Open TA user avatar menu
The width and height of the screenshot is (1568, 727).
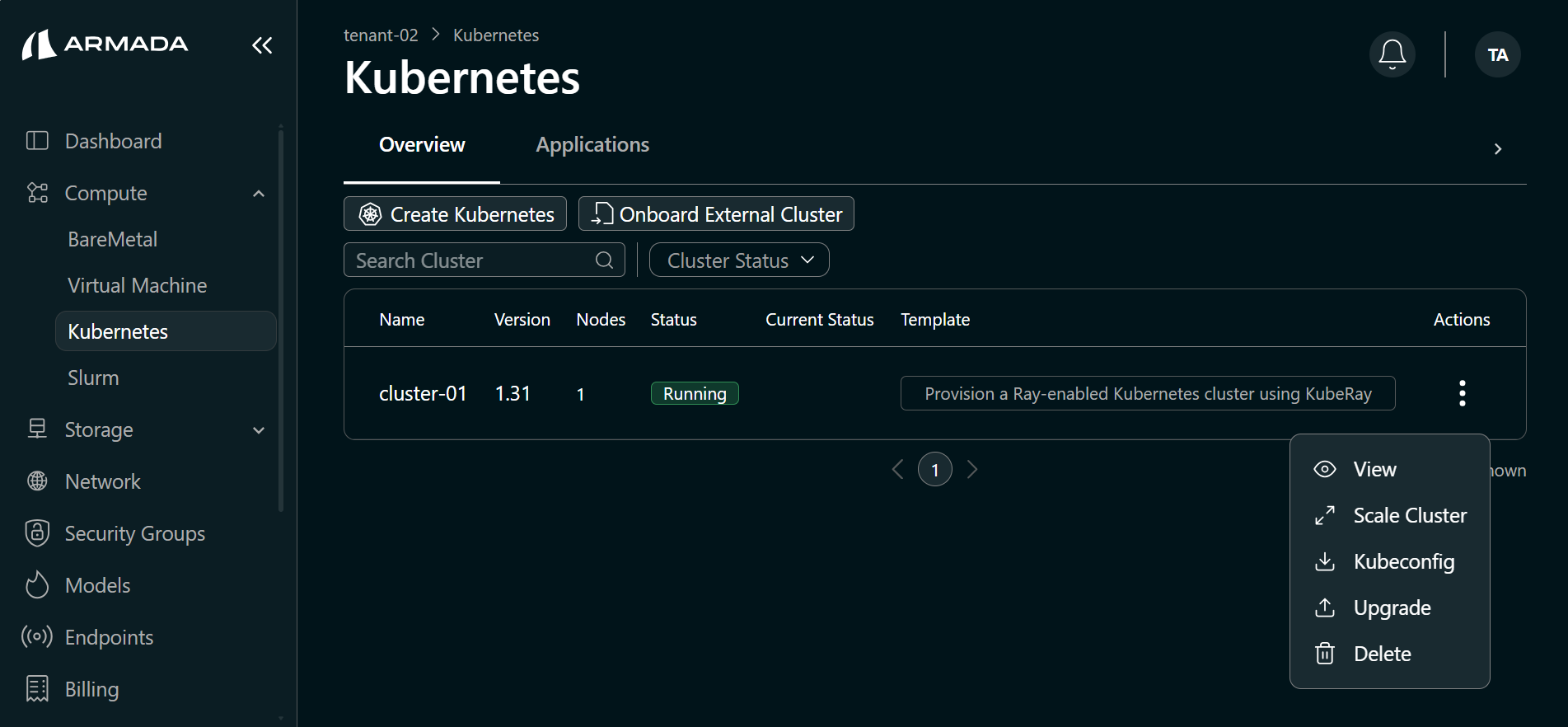[x=1498, y=54]
